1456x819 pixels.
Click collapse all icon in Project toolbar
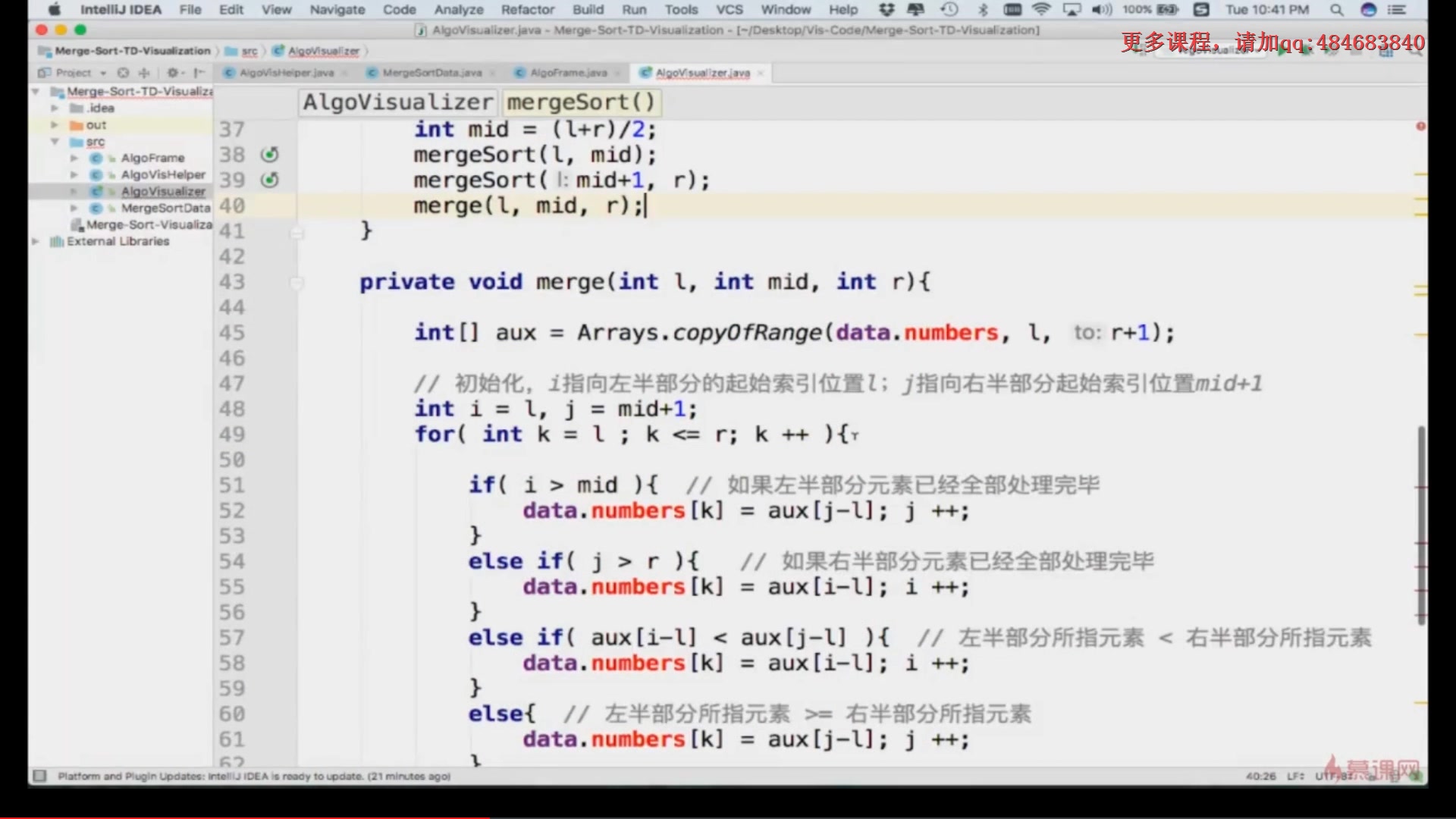click(x=144, y=73)
